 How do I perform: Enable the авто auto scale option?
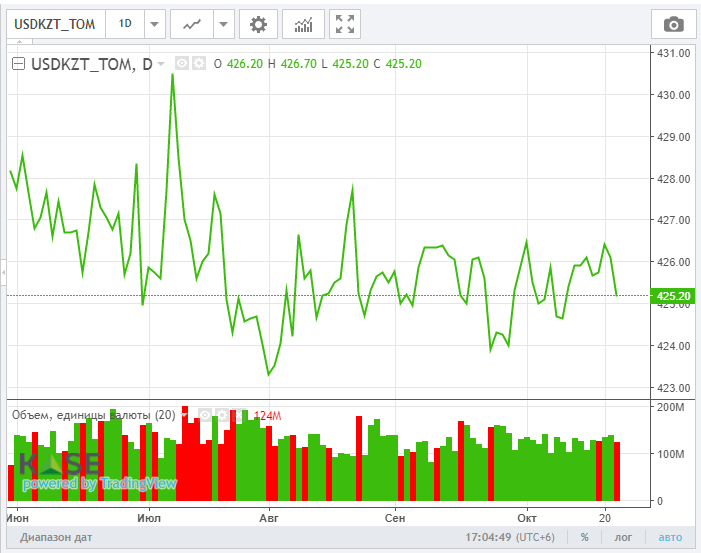[x=669, y=537]
